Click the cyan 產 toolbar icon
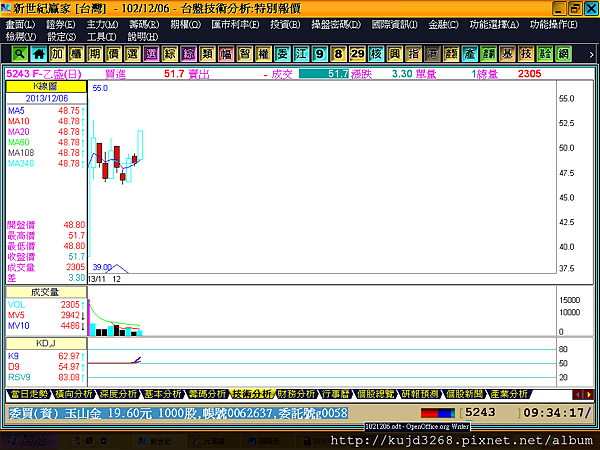This screenshot has width=600, height=450. [x=470, y=54]
